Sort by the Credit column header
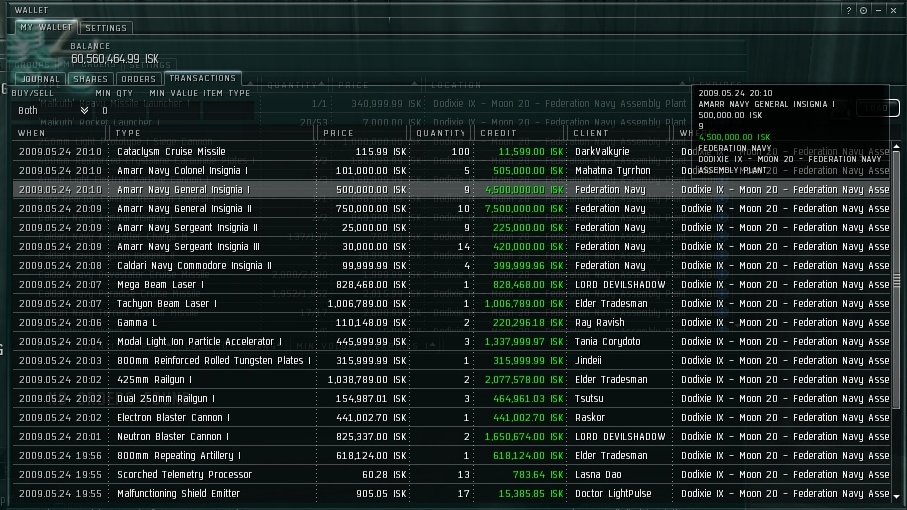 tap(520, 133)
